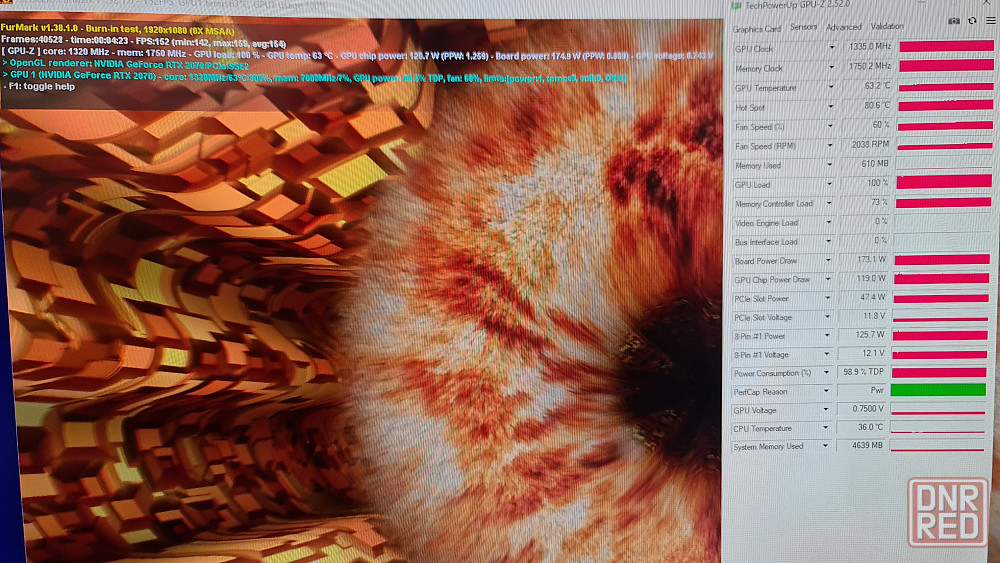Expand the PerfCap Reason dropdown arrow
This screenshot has height=563, width=1000.
[x=829, y=392]
